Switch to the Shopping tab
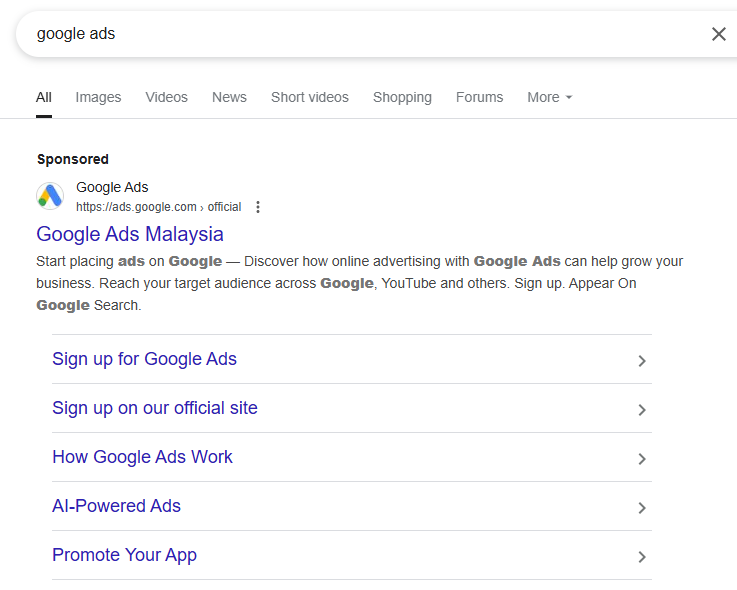The image size is (737, 590). [x=402, y=97]
